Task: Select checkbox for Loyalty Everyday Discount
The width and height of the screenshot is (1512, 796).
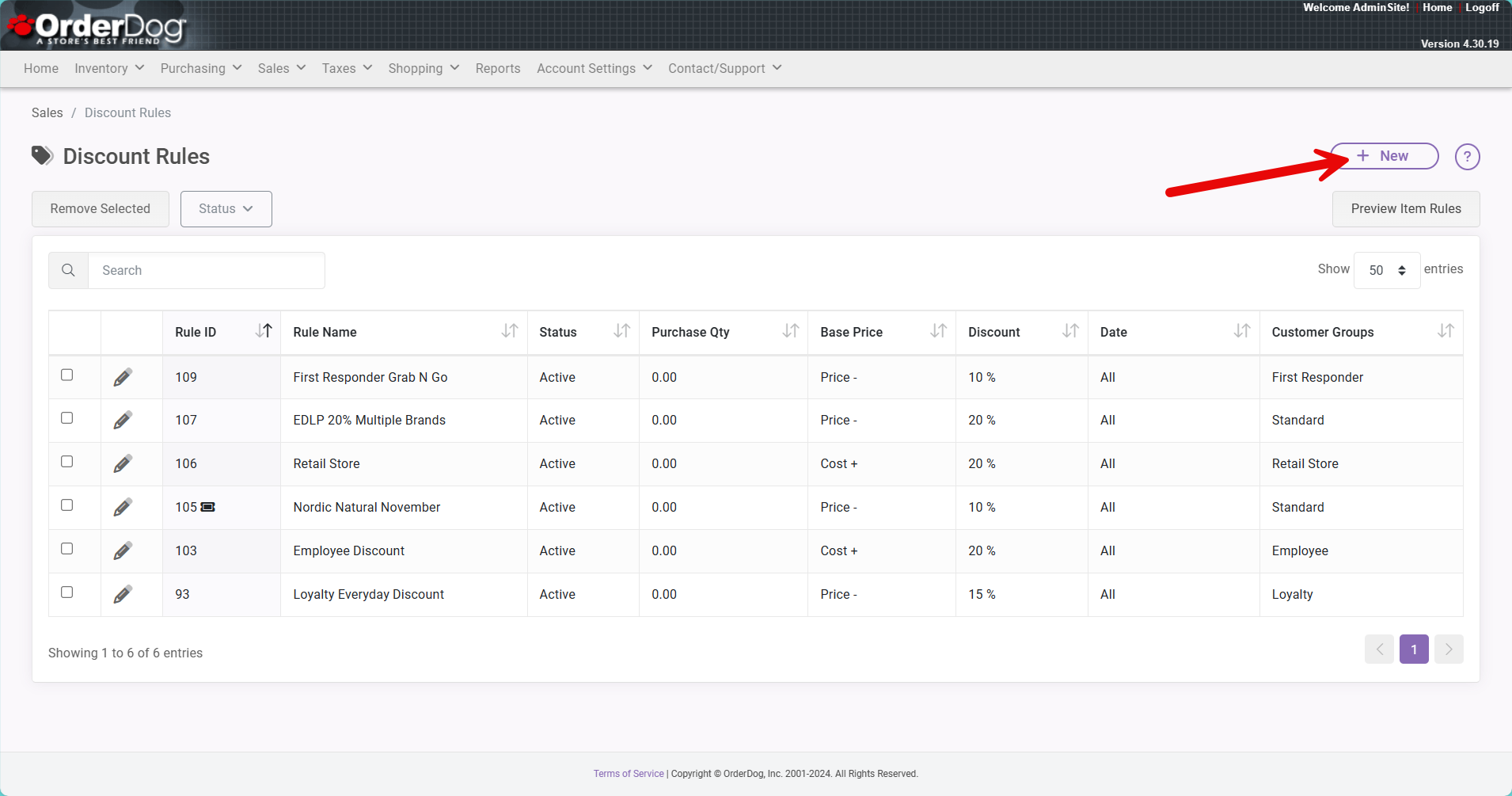Action: pos(67,592)
